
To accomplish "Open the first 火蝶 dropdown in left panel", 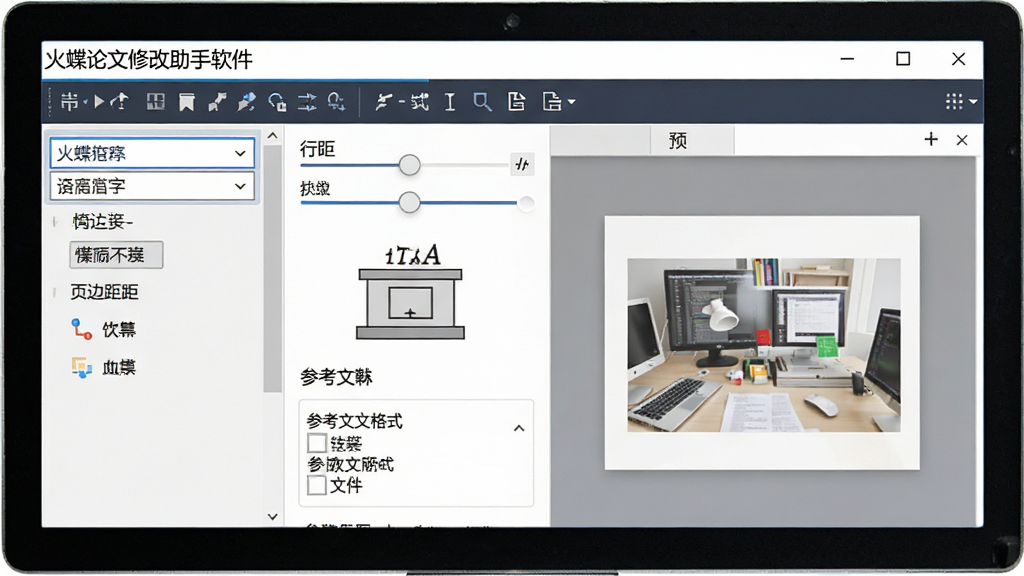I will (x=152, y=153).
